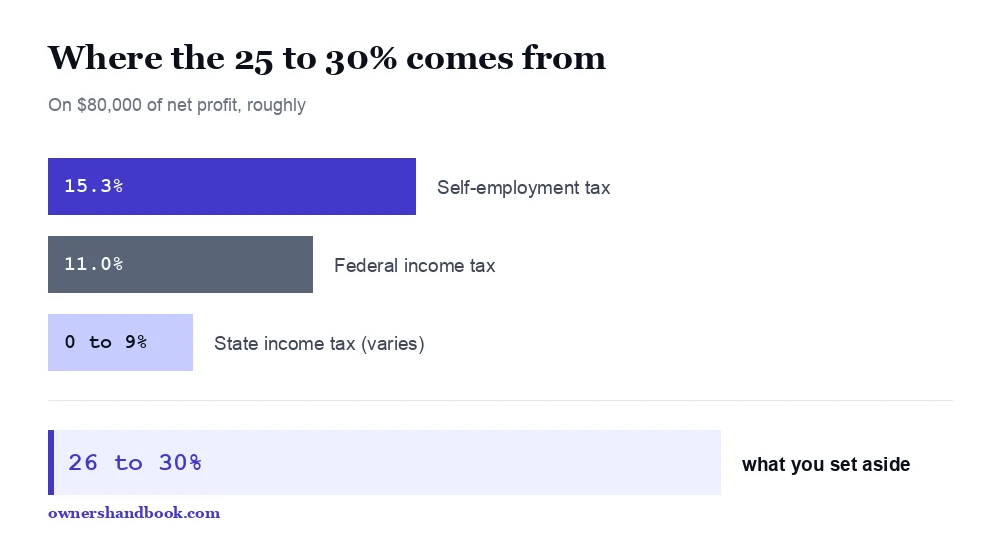The width and height of the screenshot is (1000, 548).
Task: Select the 15.3% self-employment tax bar
Action: (232, 186)
